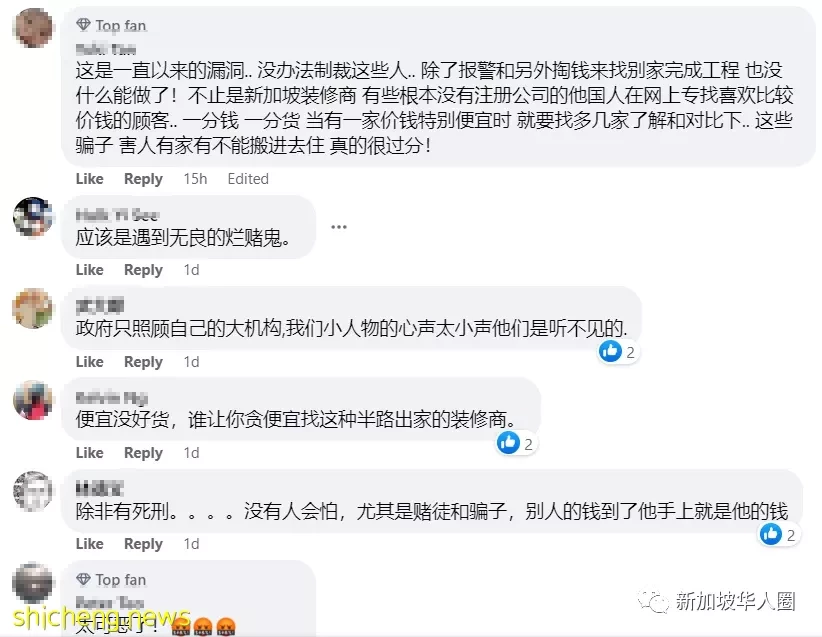
Task: Like the 应该是遇到无良的烂赌鬼 comment
Action: click(90, 269)
